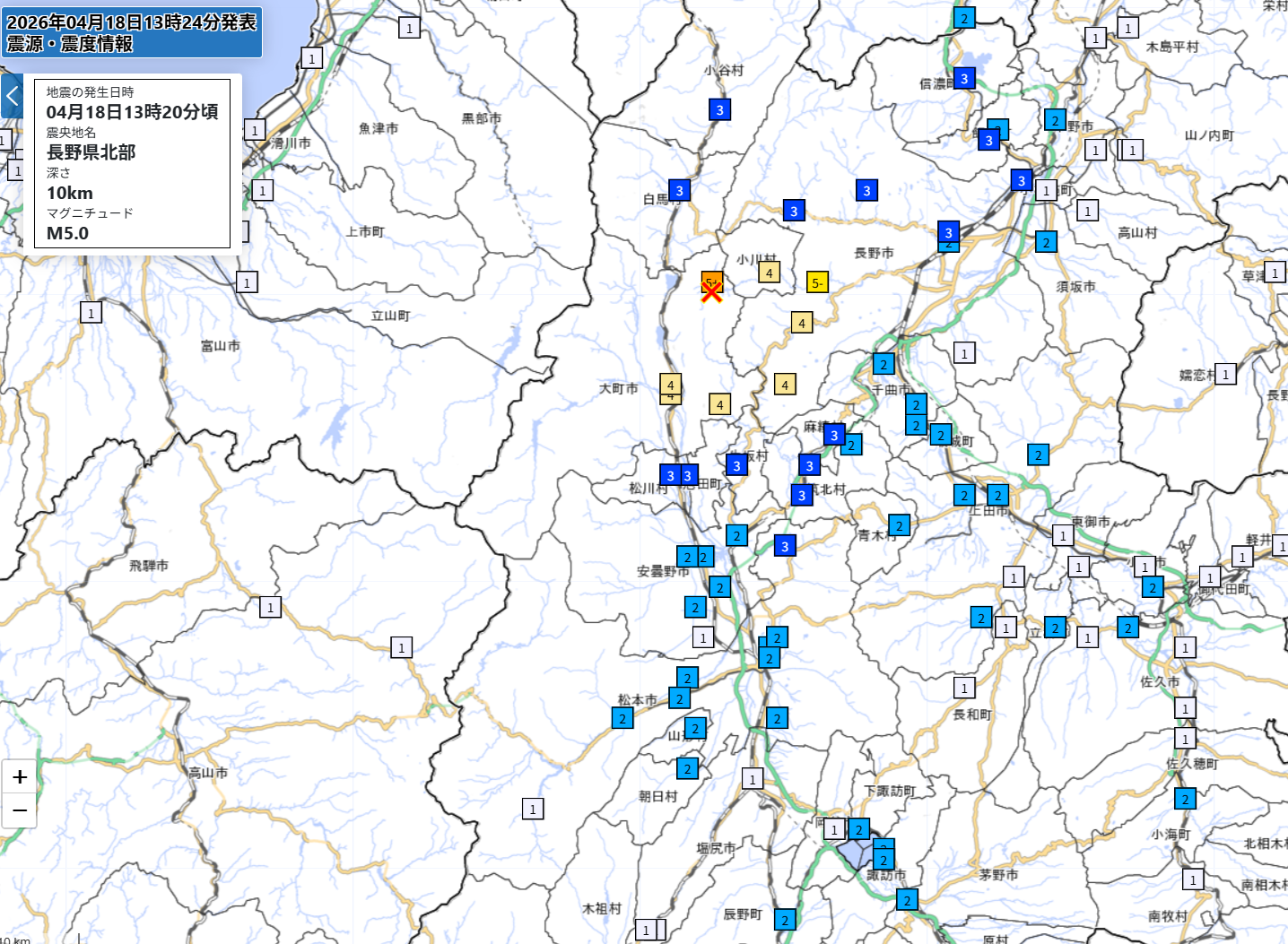Click the red X epicenter marker
Screen dimensions: 1288x944
click(711, 291)
